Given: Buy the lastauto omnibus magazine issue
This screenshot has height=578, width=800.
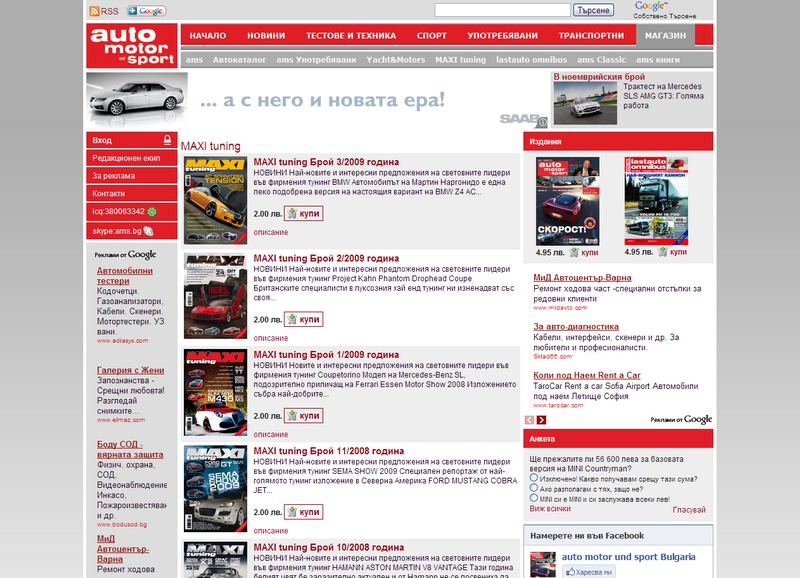Looking at the screenshot, I should point(672,252).
